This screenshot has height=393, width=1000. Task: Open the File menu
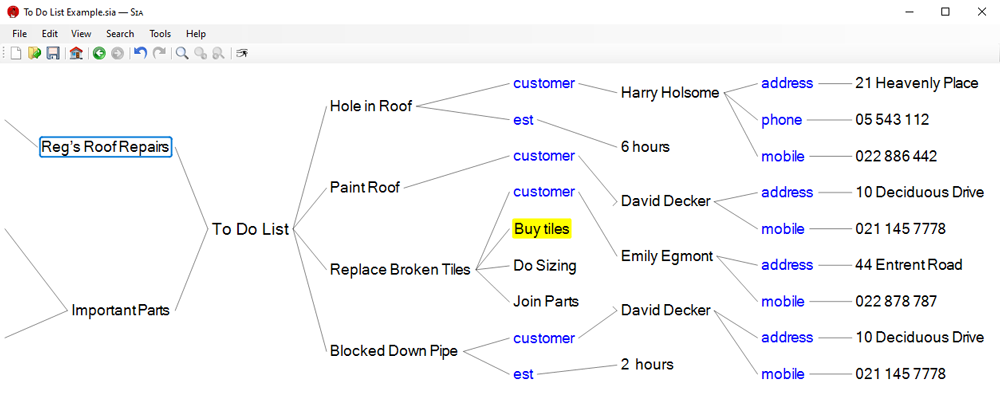point(19,34)
